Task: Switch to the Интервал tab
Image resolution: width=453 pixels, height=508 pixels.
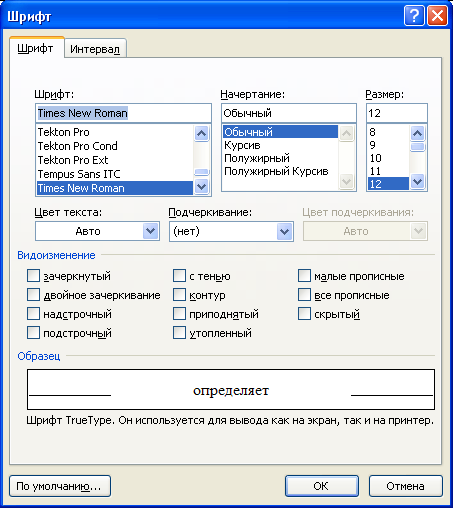Action: point(95,49)
